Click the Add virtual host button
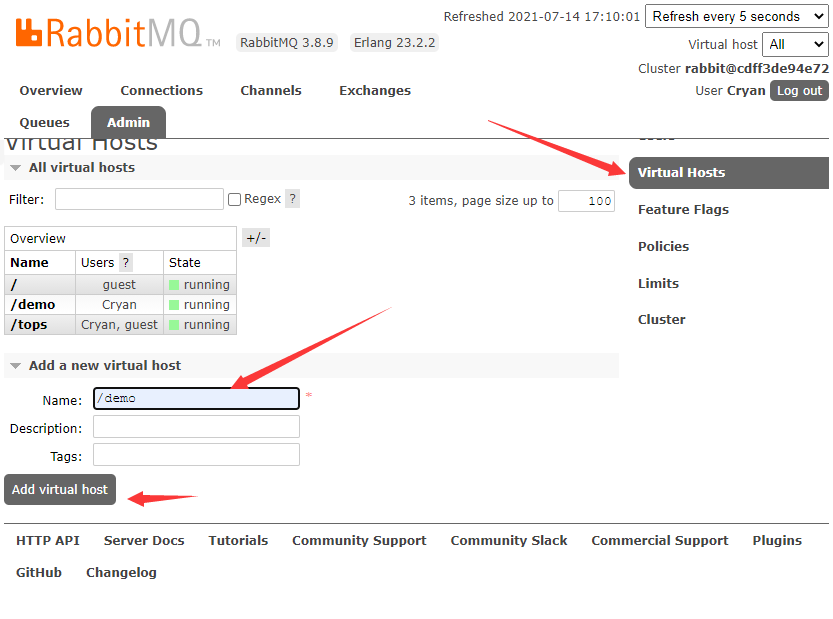The width and height of the screenshot is (833, 619). click(60, 489)
